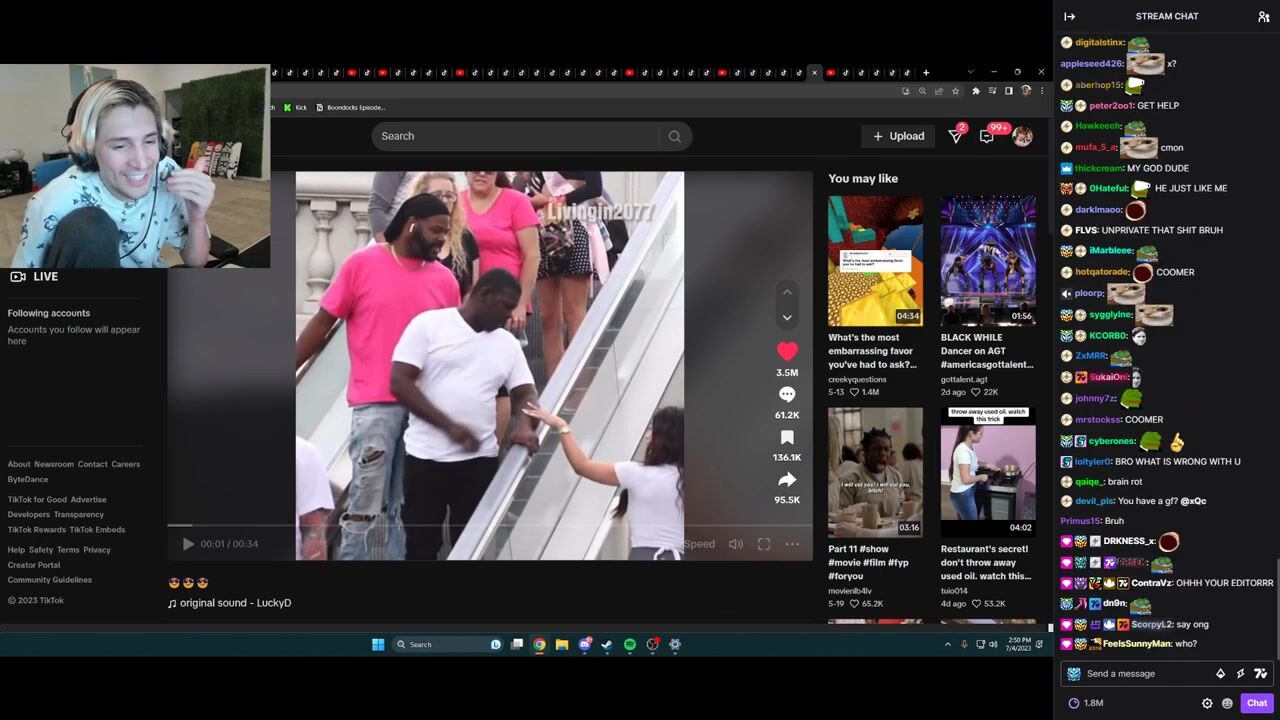Open the embarrassing favor video thumbnail
This screenshot has height=720, width=1280.
pyautogui.click(x=875, y=261)
